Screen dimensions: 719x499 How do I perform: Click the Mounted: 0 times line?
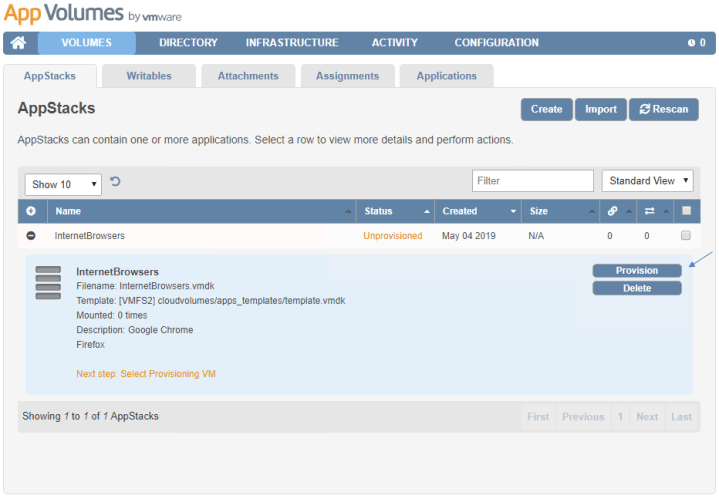pos(112,315)
